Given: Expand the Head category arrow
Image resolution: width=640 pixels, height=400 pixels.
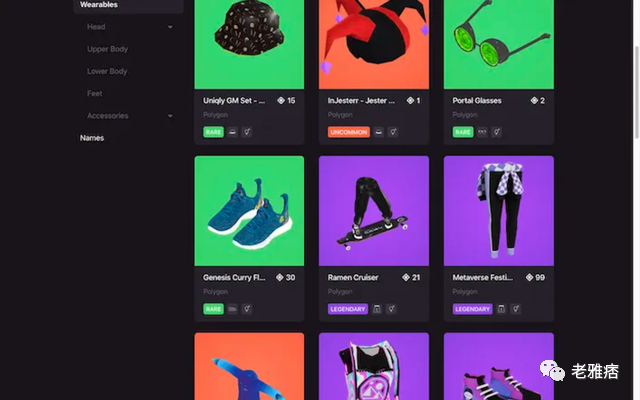Looking at the screenshot, I should pos(170,27).
